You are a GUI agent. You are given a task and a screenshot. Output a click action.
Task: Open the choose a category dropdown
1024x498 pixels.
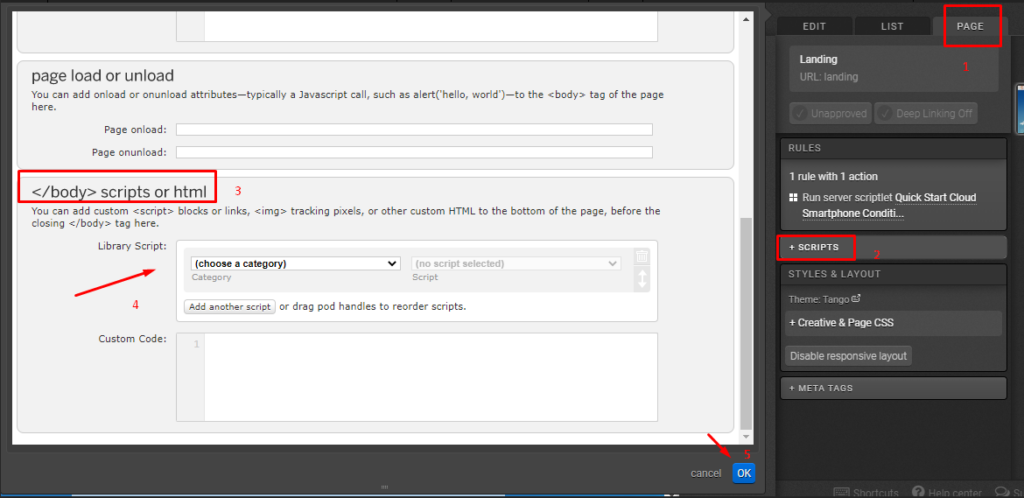tap(295, 264)
